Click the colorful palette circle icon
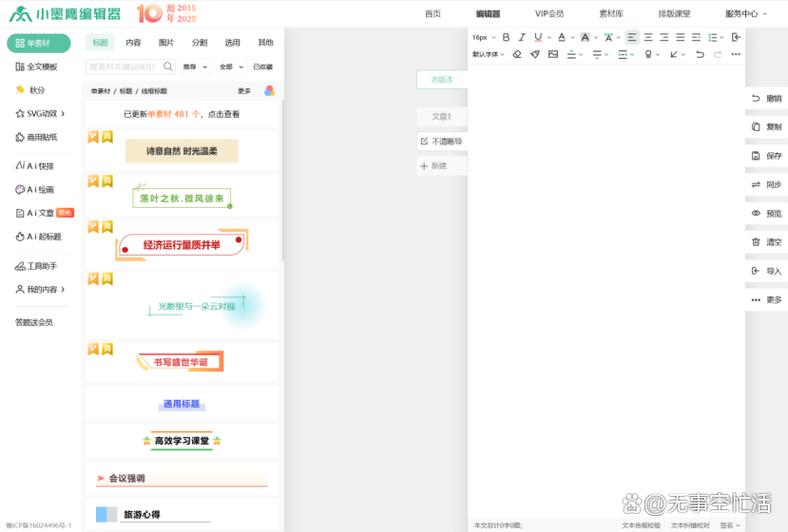Screen dimensions: 788x532 click(x=269, y=90)
